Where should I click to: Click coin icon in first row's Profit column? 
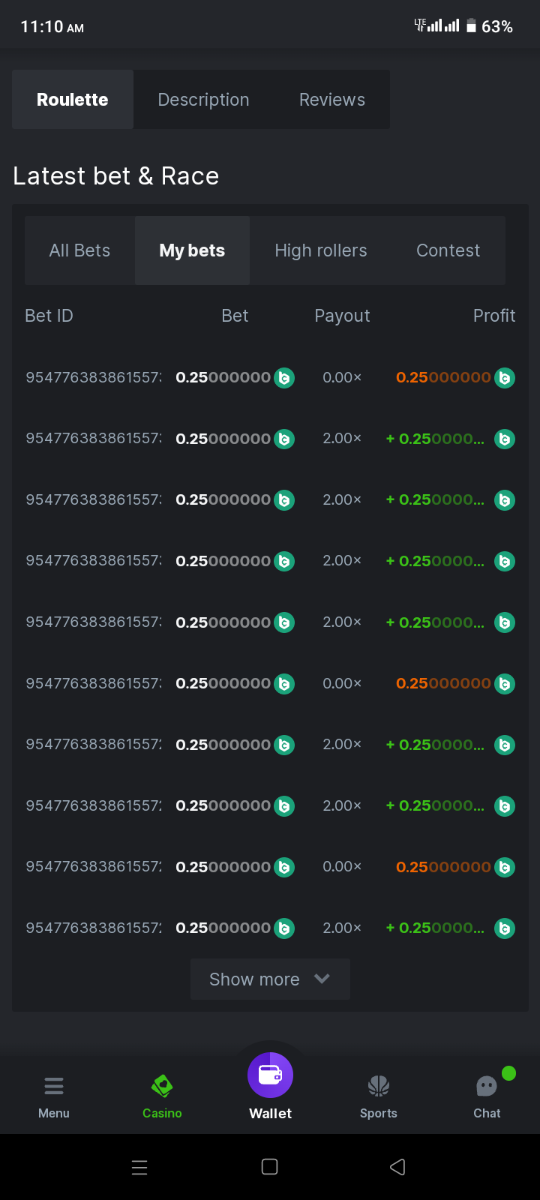coord(505,378)
